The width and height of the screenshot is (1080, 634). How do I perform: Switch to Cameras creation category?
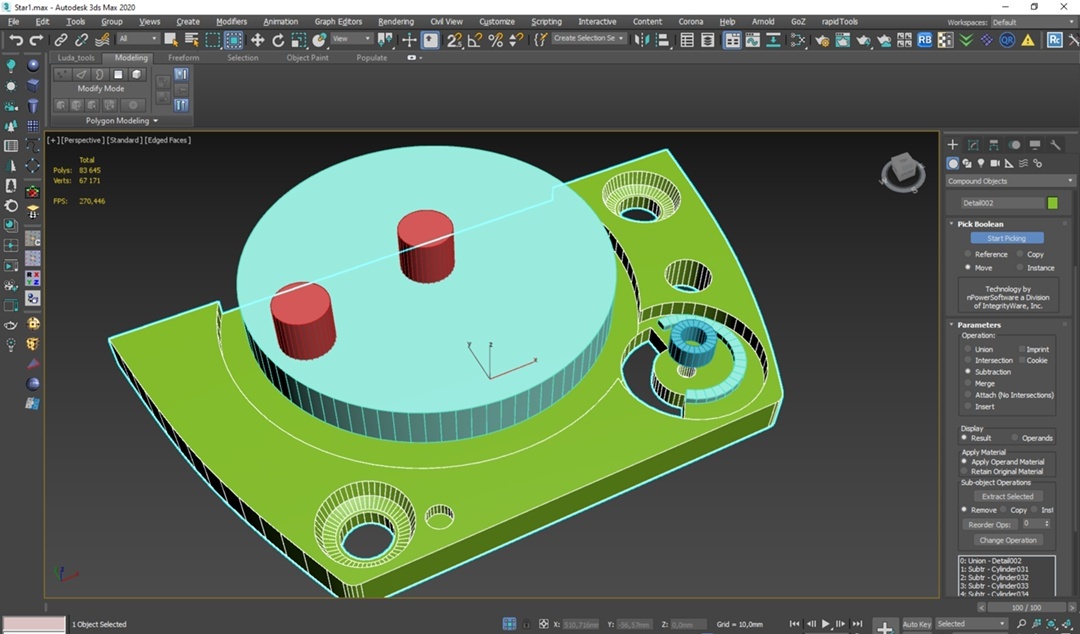tap(995, 163)
